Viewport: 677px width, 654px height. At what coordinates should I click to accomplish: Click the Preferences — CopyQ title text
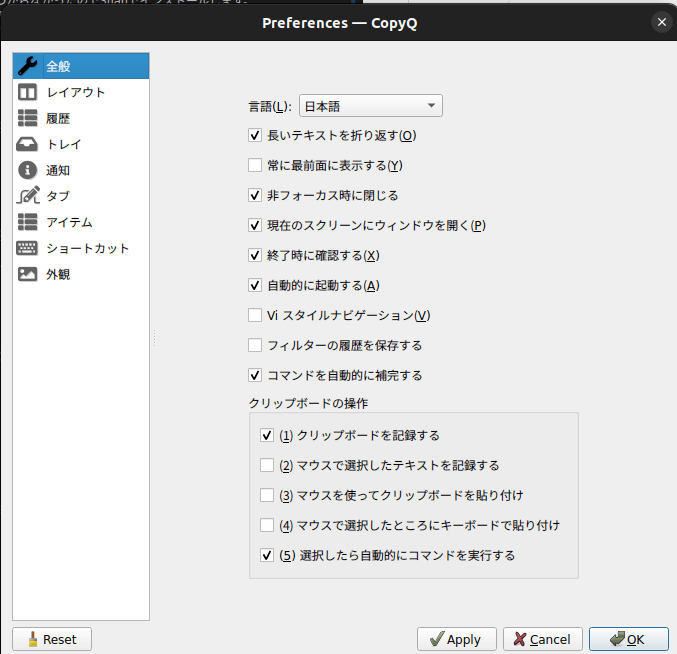point(340,23)
